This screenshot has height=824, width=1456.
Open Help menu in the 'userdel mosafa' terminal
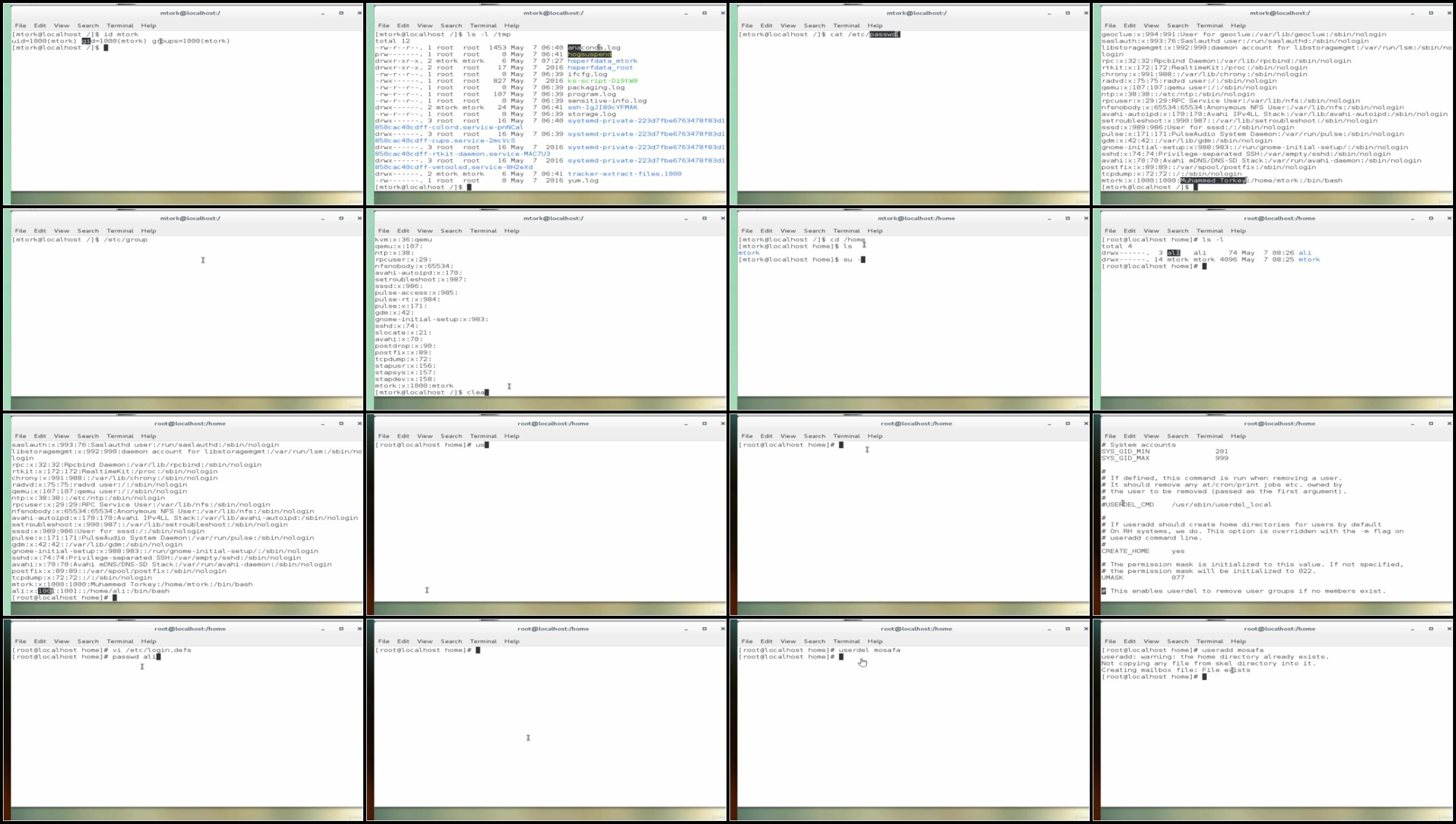coord(875,641)
